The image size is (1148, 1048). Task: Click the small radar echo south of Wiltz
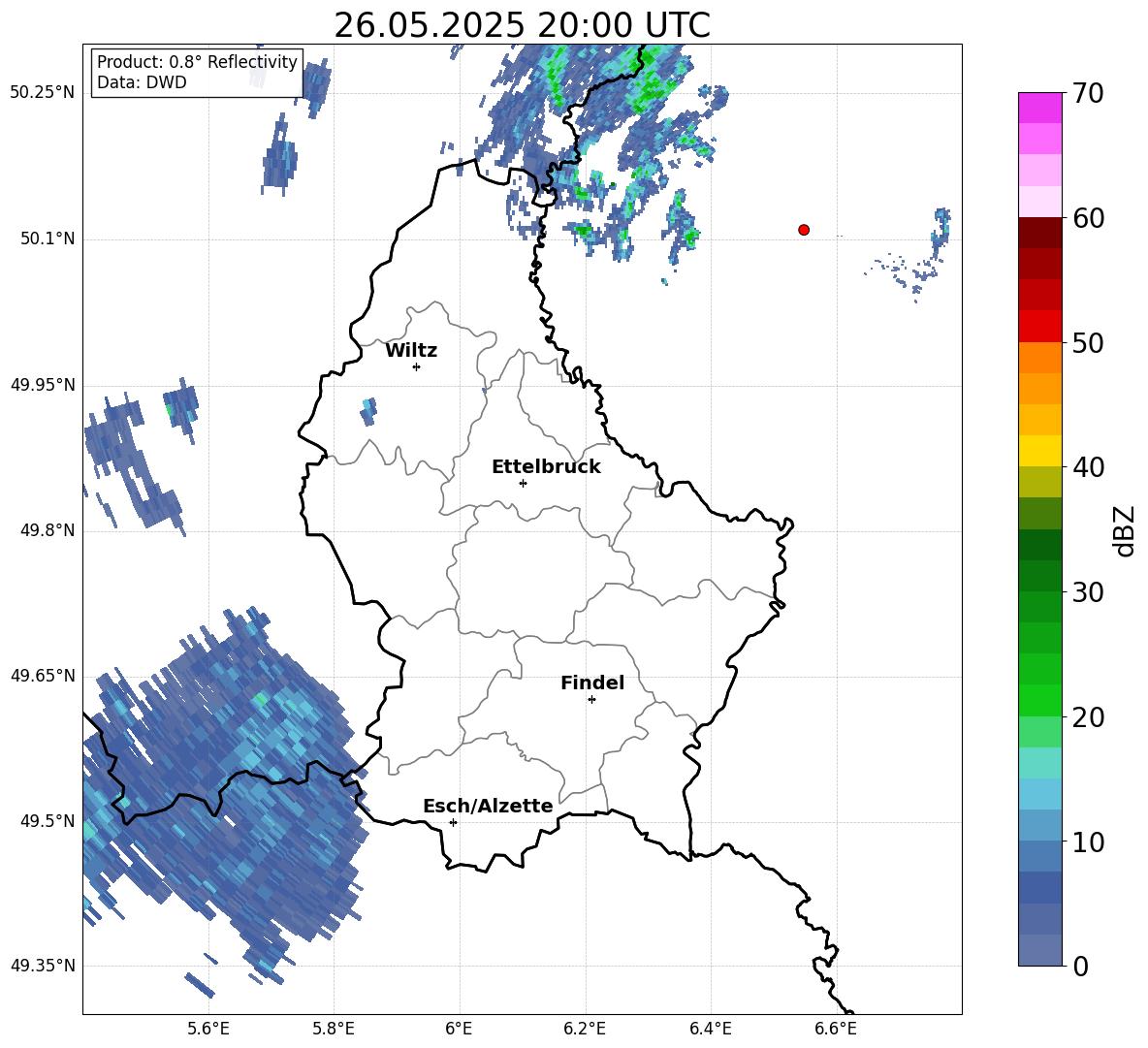point(368,411)
